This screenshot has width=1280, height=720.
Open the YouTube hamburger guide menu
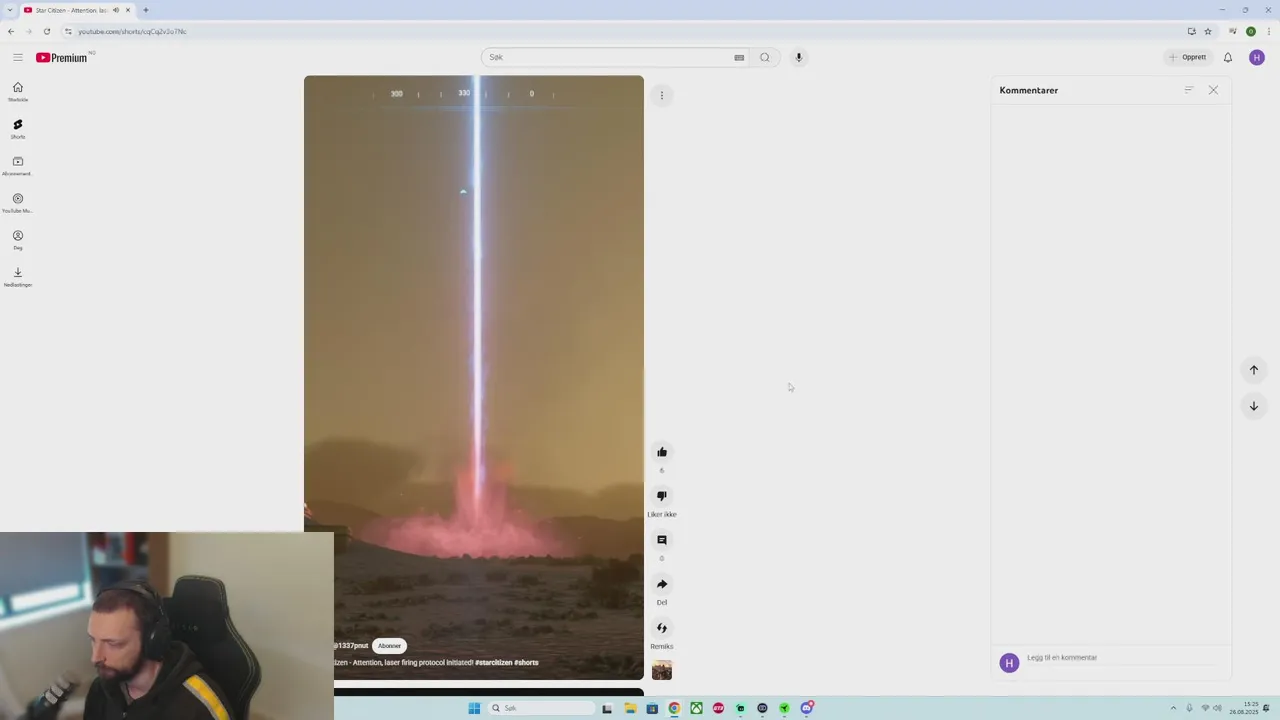pos(17,57)
